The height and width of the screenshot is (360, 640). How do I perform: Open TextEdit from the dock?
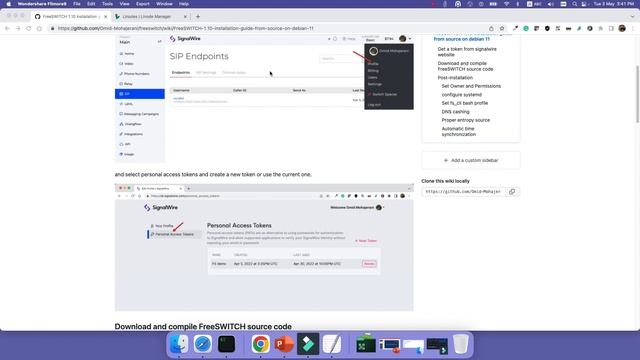pyautogui.click(x=331, y=344)
